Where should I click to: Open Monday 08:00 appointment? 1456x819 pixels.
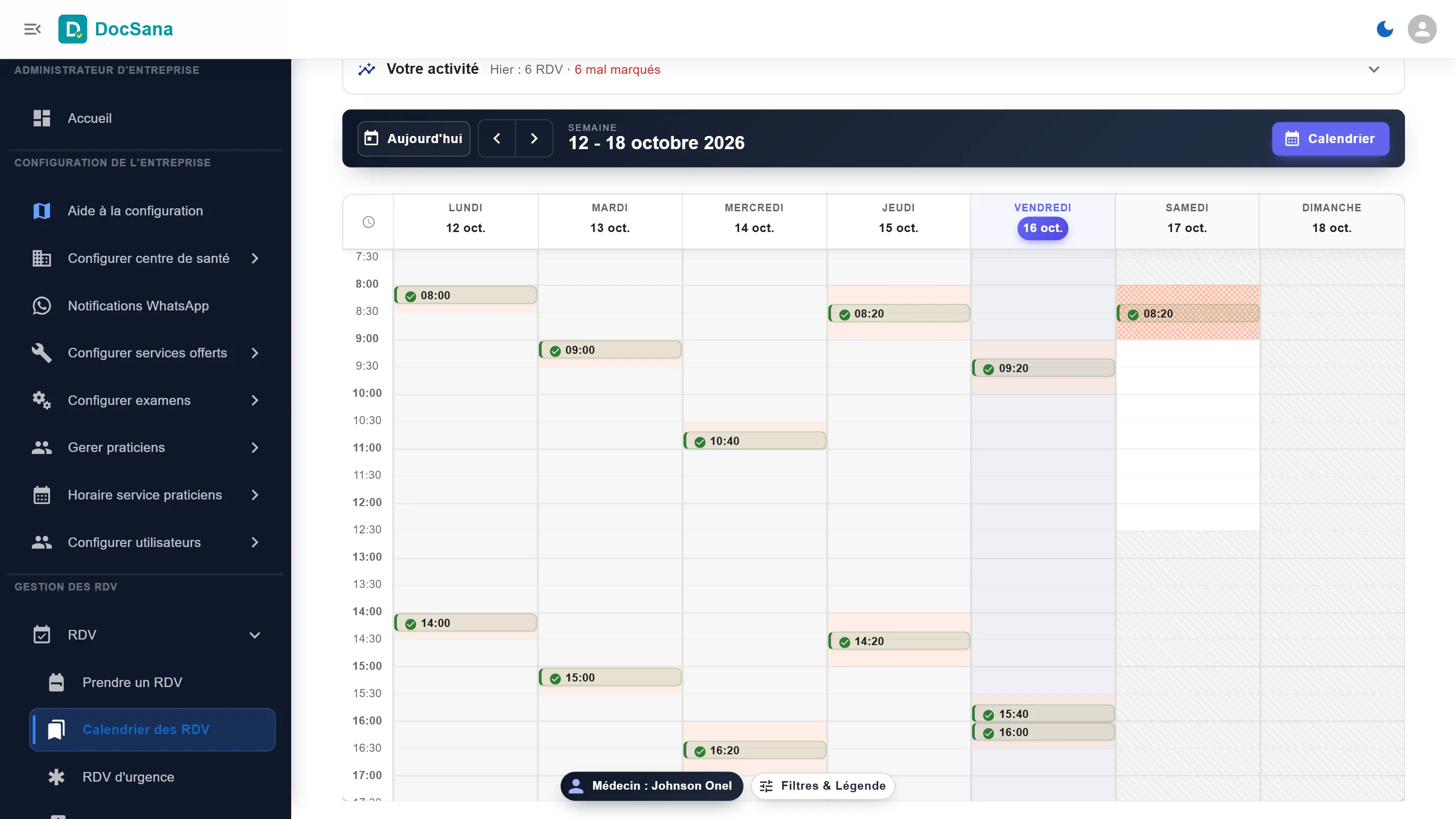[465, 296]
